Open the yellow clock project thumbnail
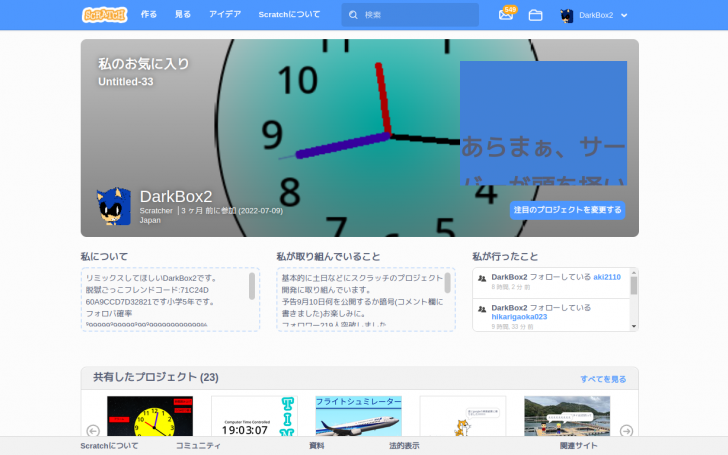This screenshot has width=728, height=455. coord(150,416)
